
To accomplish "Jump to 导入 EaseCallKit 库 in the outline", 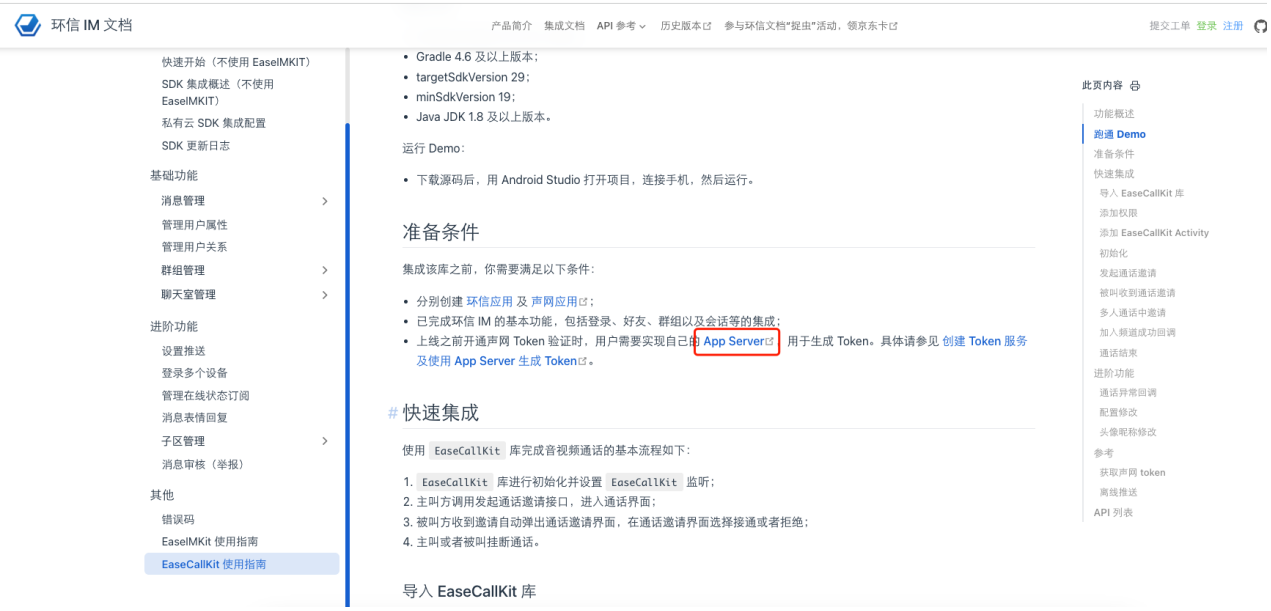I will (x=1141, y=193).
